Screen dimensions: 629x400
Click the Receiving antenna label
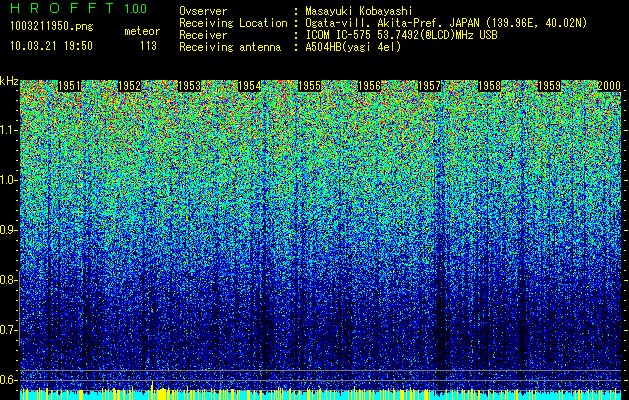click(230, 47)
